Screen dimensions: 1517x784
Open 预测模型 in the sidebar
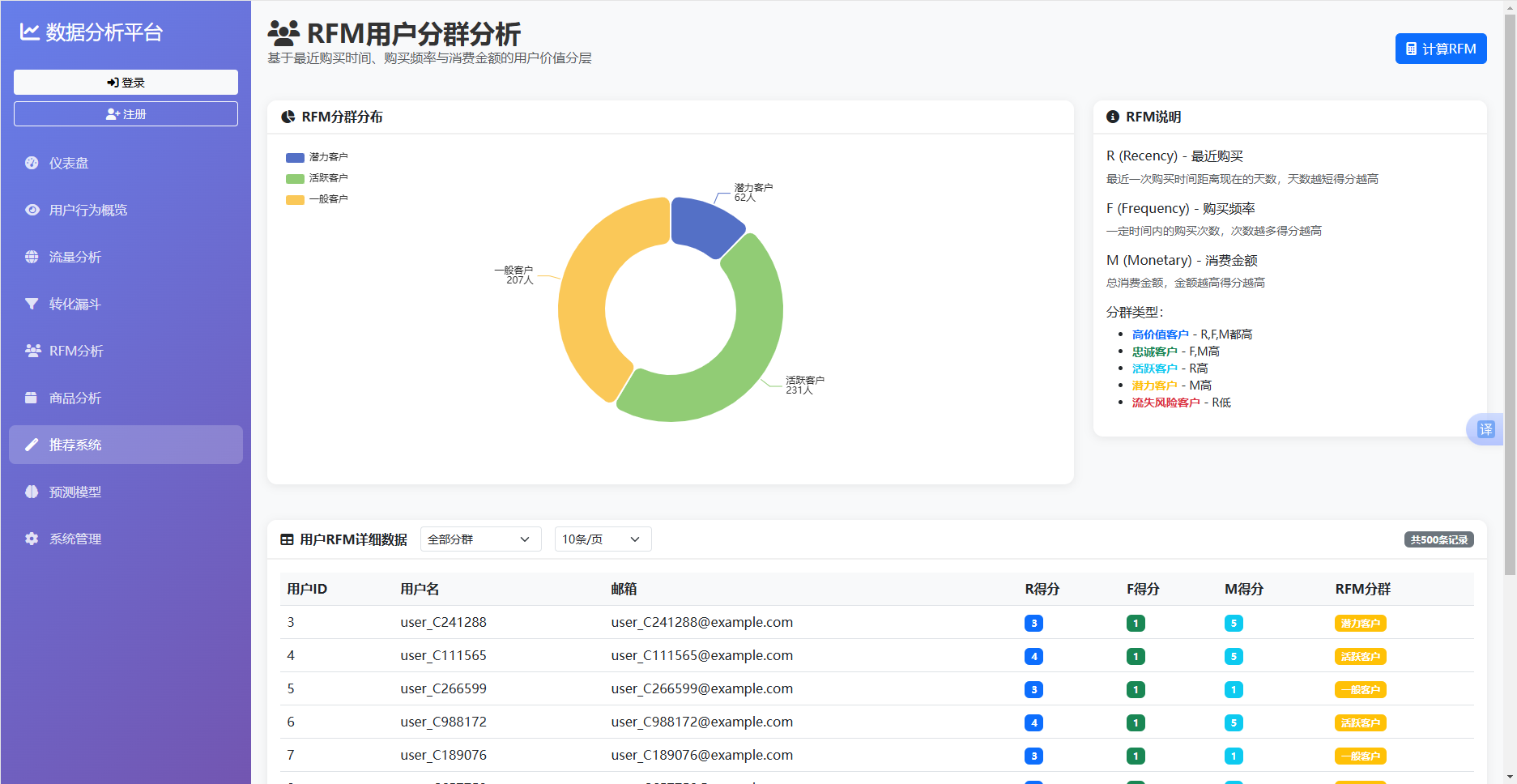[x=126, y=492]
